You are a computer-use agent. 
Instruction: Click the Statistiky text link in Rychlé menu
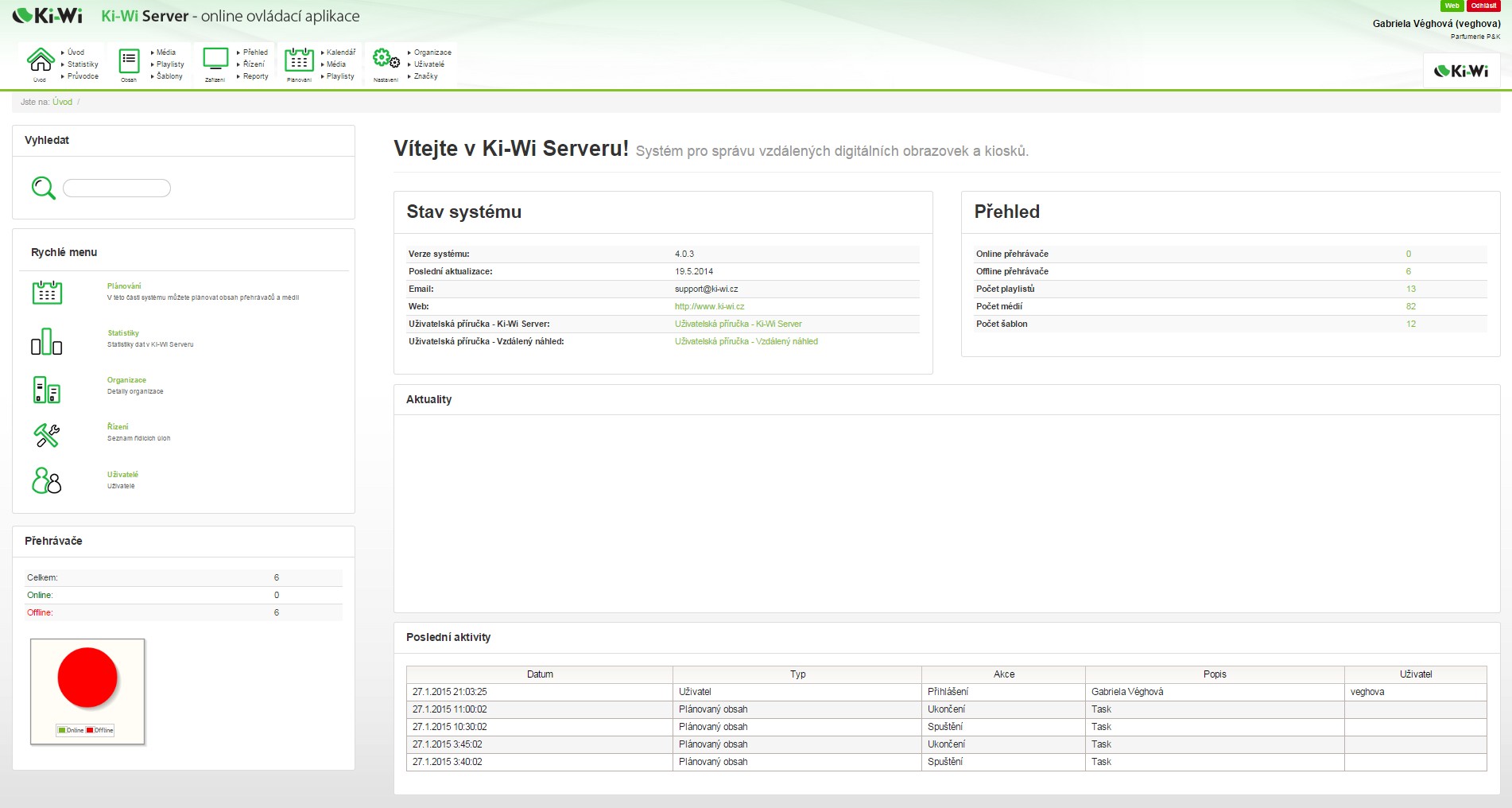pyautogui.click(x=123, y=333)
